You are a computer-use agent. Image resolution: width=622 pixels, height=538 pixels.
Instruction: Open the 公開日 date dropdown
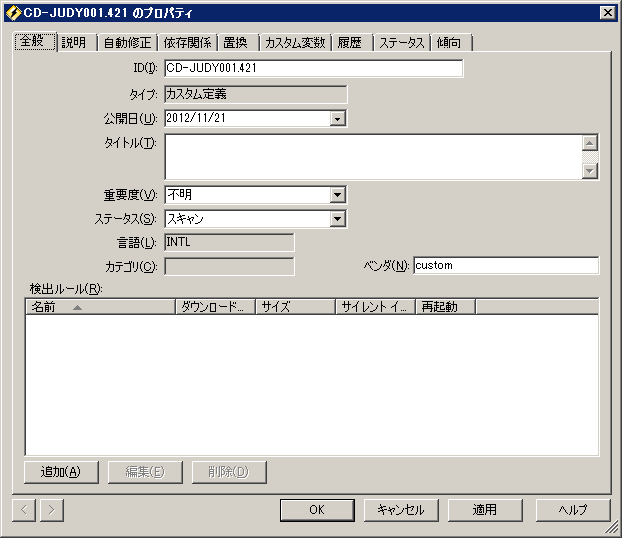point(337,119)
